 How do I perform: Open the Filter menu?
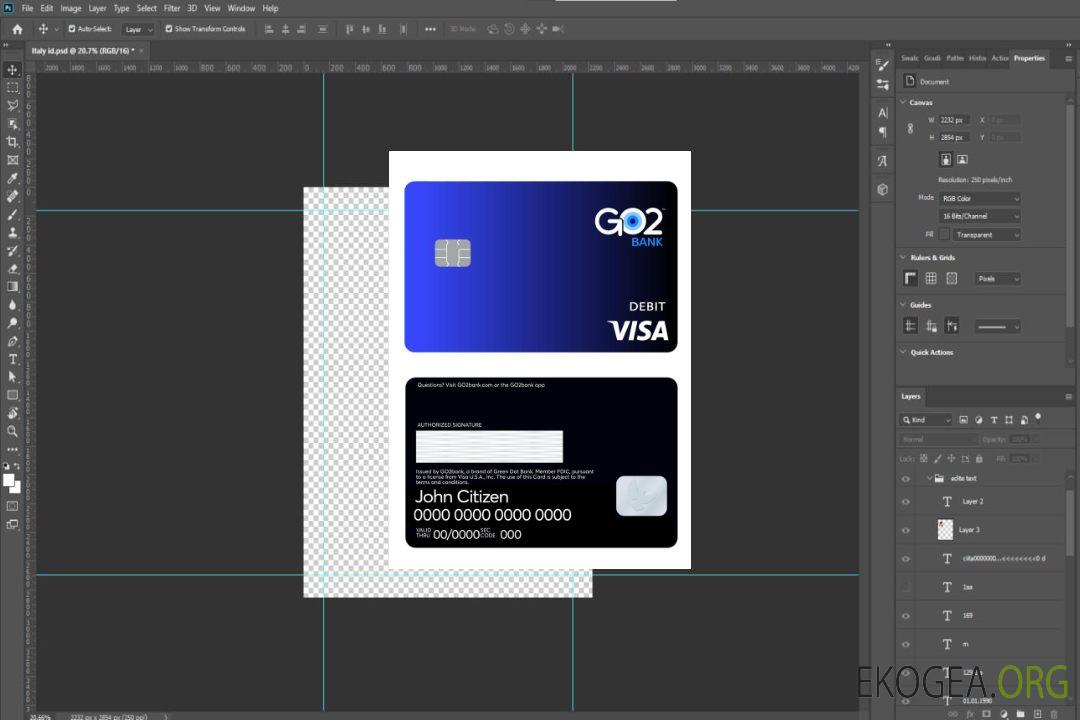[172, 8]
